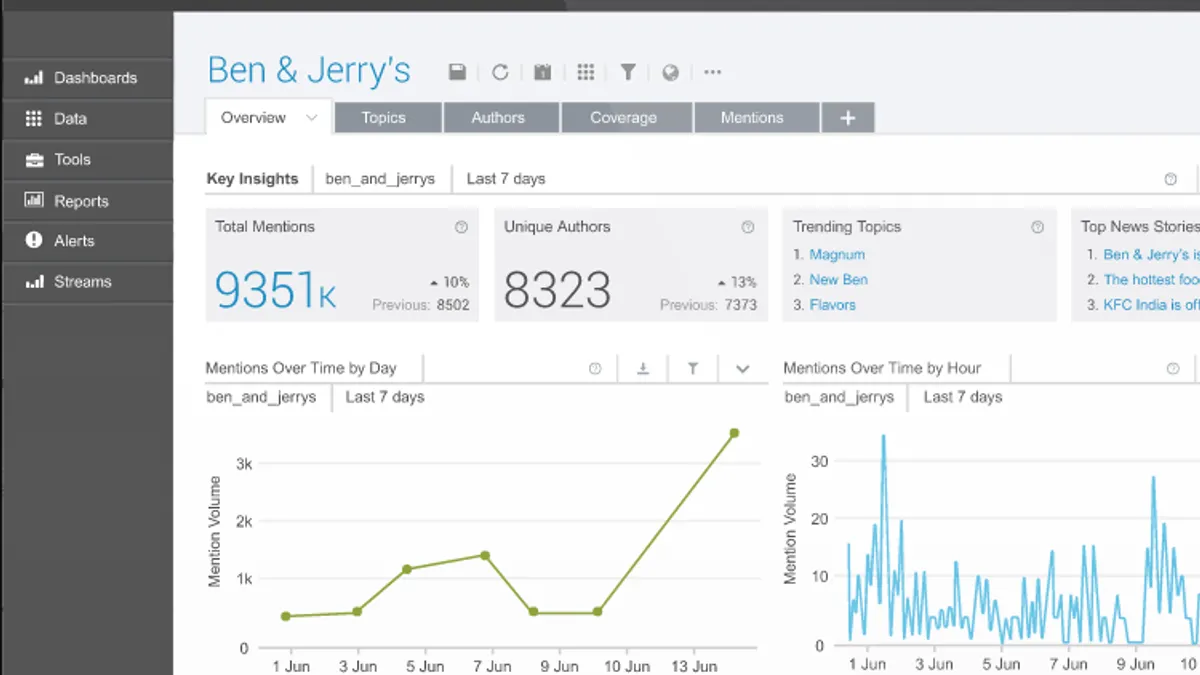Click help icon on Total Mentions card

(x=461, y=227)
